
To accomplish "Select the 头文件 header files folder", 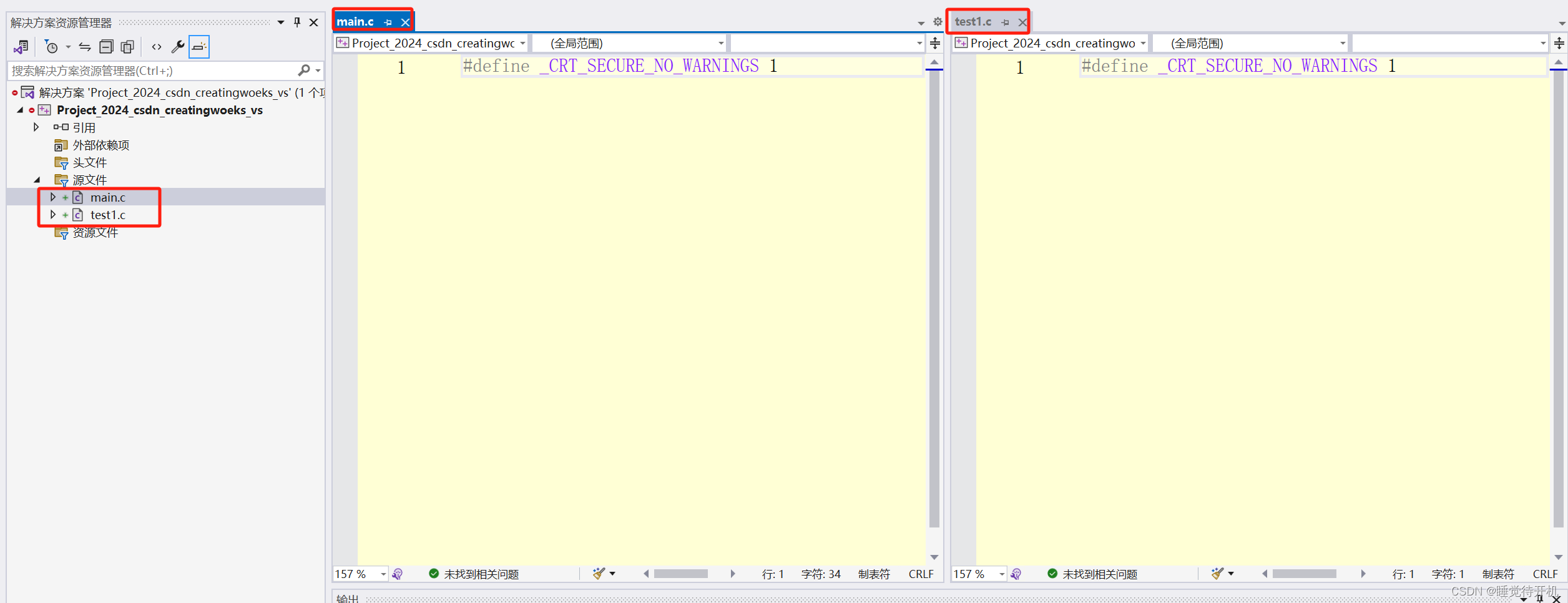I will point(90,162).
